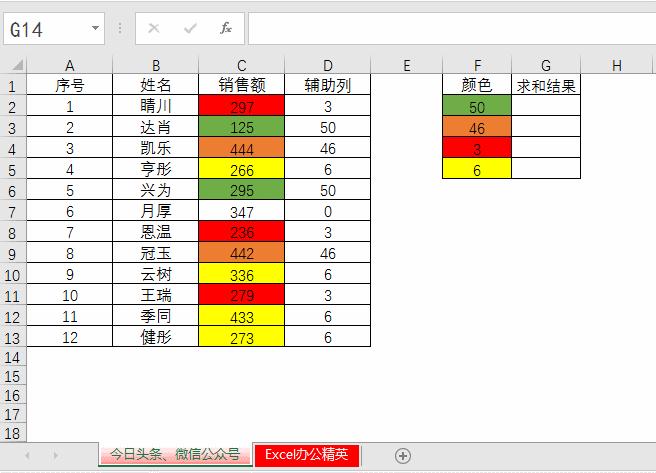
Task: Select column A header
Action: coord(70,65)
